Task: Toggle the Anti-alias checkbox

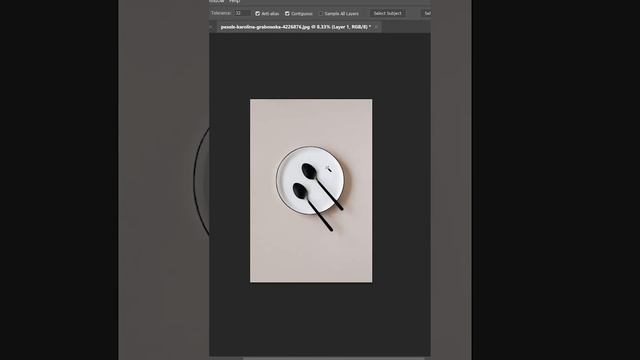Action: click(x=258, y=13)
